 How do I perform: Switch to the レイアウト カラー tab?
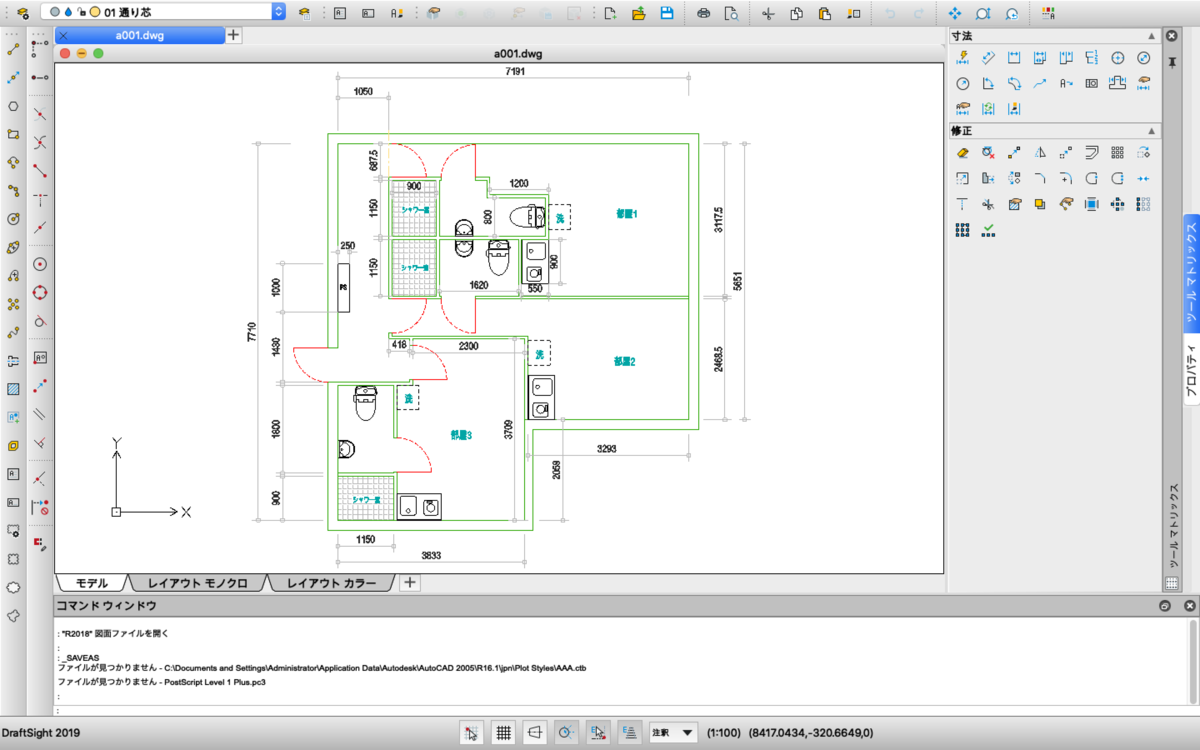pyautogui.click(x=332, y=583)
